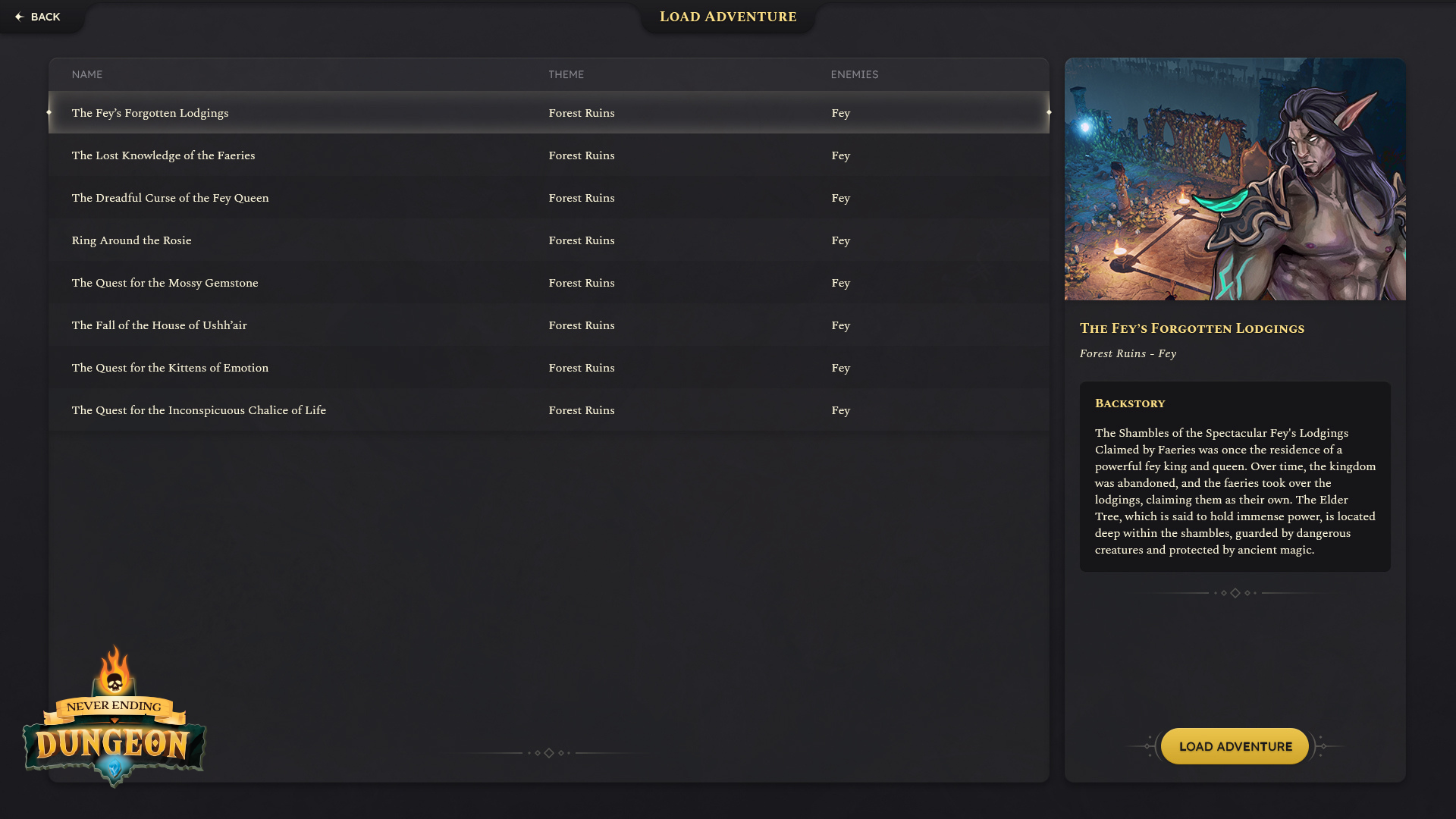The width and height of the screenshot is (1456, 819).
Task: Select The Fey's Forgotten Lodgings row
Action: tap(549, 112)
